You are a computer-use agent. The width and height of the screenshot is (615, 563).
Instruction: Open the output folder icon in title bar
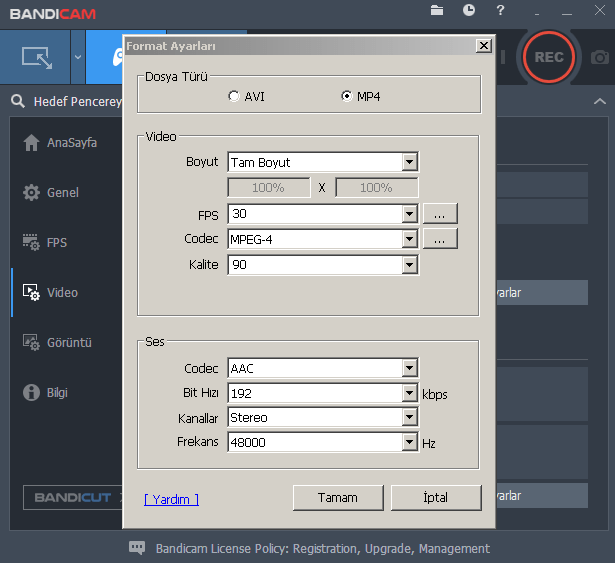[437, 10]
